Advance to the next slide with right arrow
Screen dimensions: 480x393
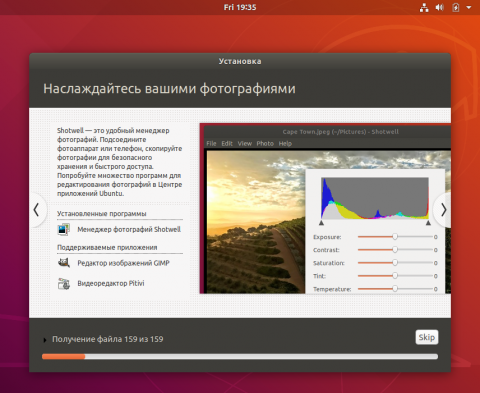click(443, 210)
